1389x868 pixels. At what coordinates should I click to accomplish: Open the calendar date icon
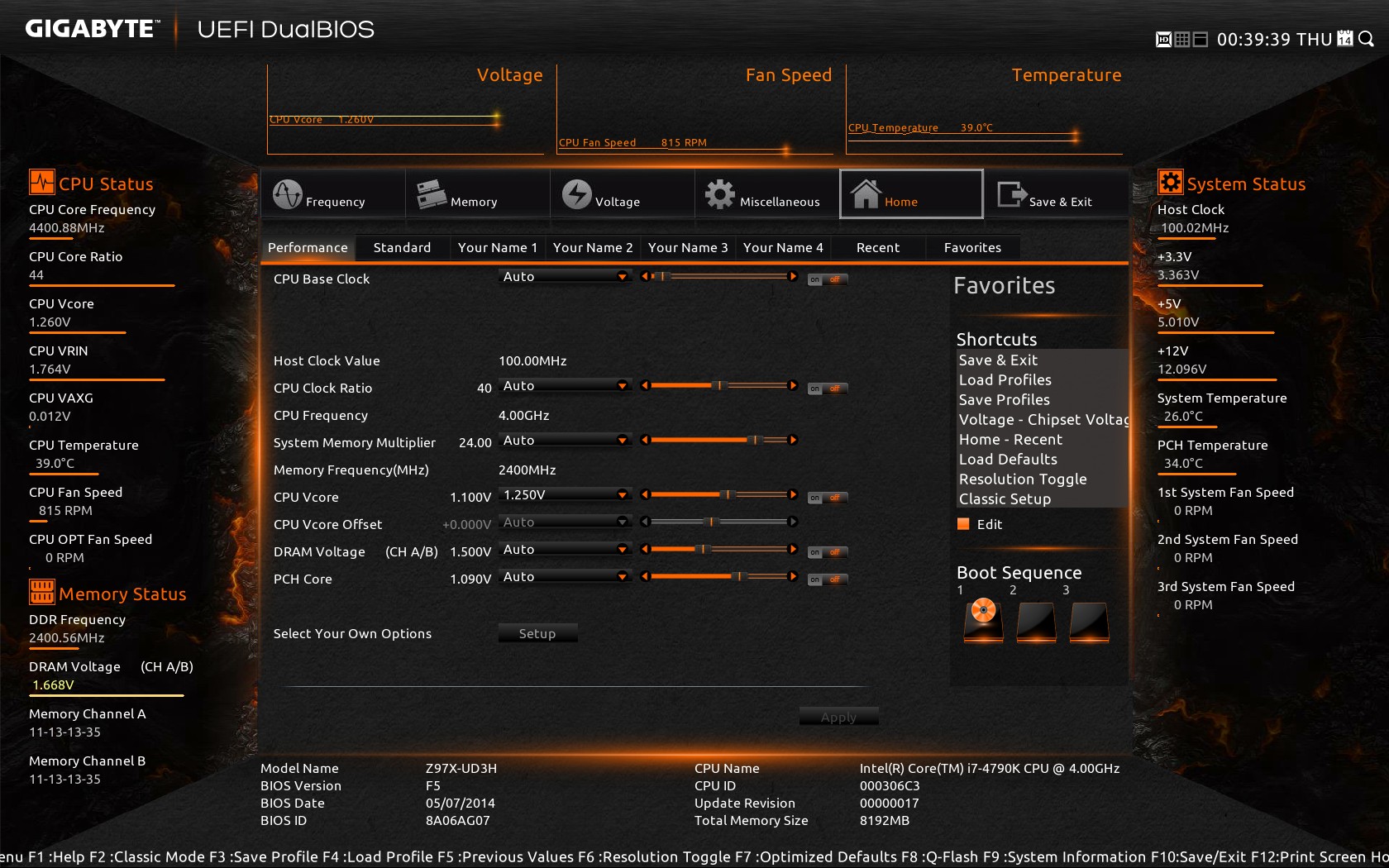tap(1345, 39)
